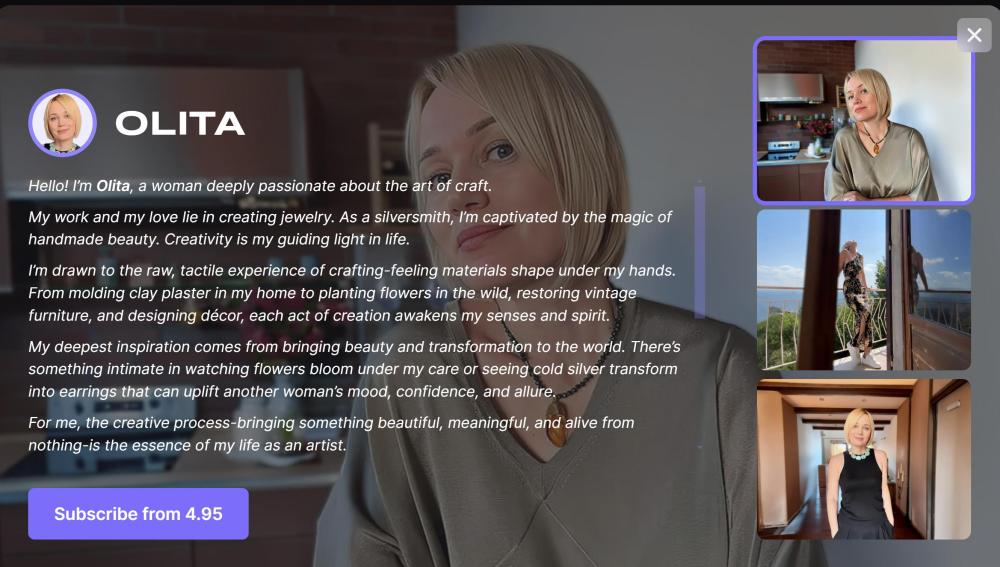Click the paragraph about molding clay plaster
The width and height of the screenshot is (1000, 567).
coord(351,293)
